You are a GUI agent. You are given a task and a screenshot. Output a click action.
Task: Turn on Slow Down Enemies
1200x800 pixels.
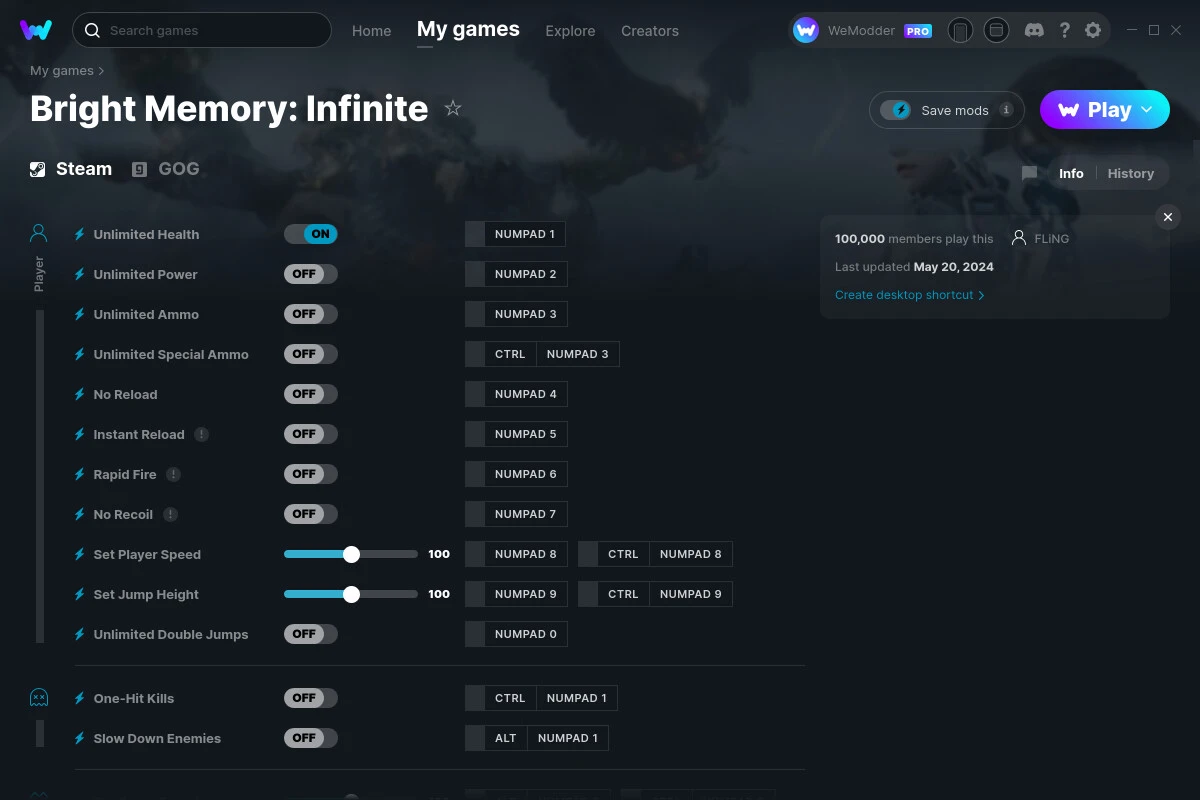pyautogui.click(x=310, y=737)
